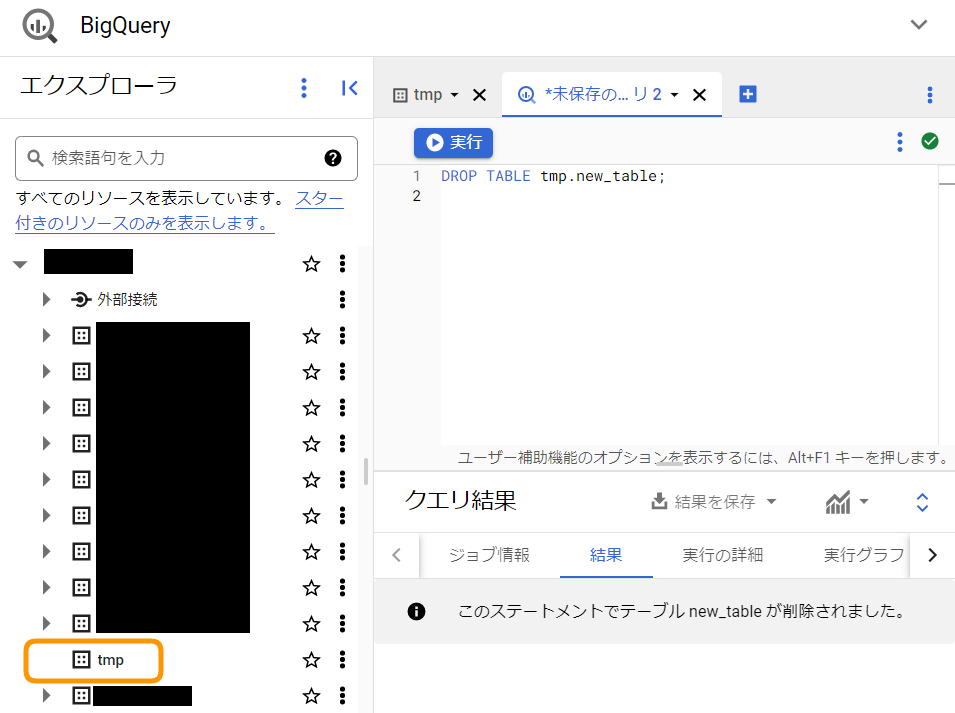955x713 pixels.
Task: Click the 実行 run button
Action: coord(453,142)
